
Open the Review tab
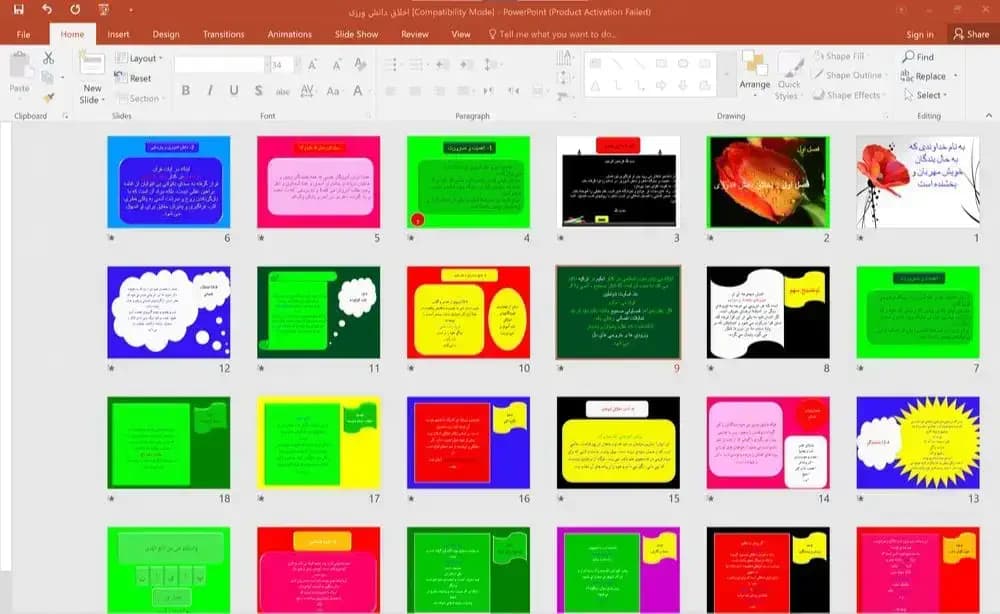point(415,34)
